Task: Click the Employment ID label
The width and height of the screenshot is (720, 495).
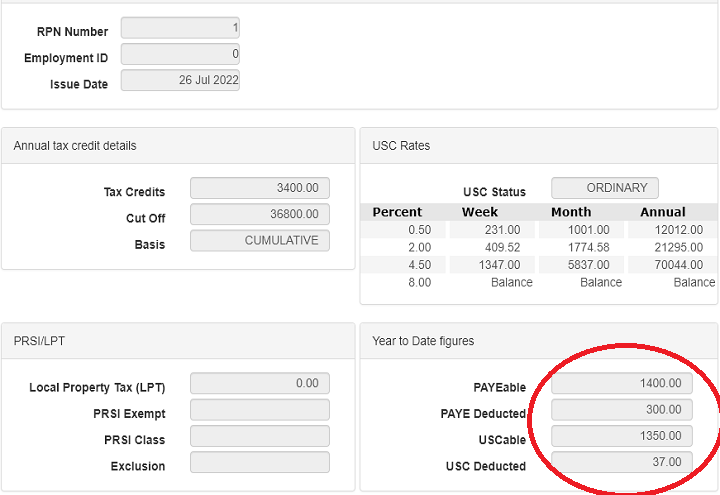Action: pos(66,58)
